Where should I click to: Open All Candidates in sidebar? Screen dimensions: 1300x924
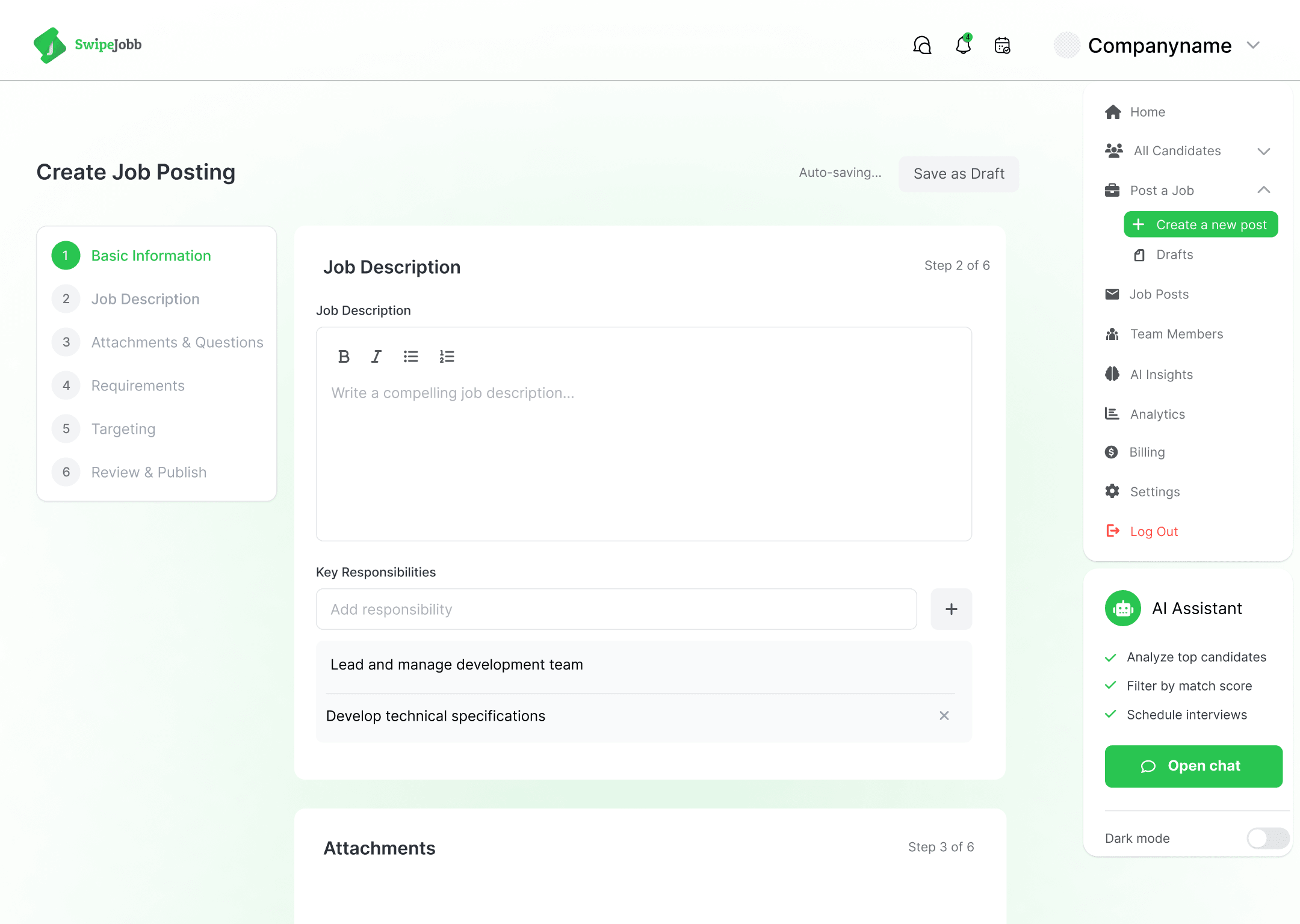click(1177, 151)
